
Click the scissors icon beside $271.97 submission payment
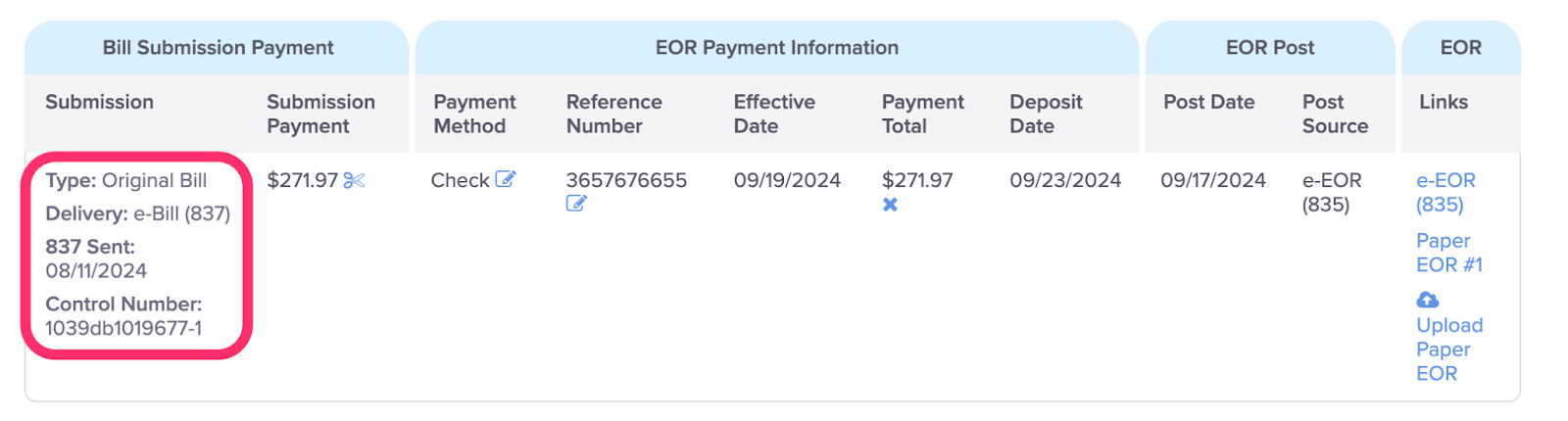(x=354, y=180)
